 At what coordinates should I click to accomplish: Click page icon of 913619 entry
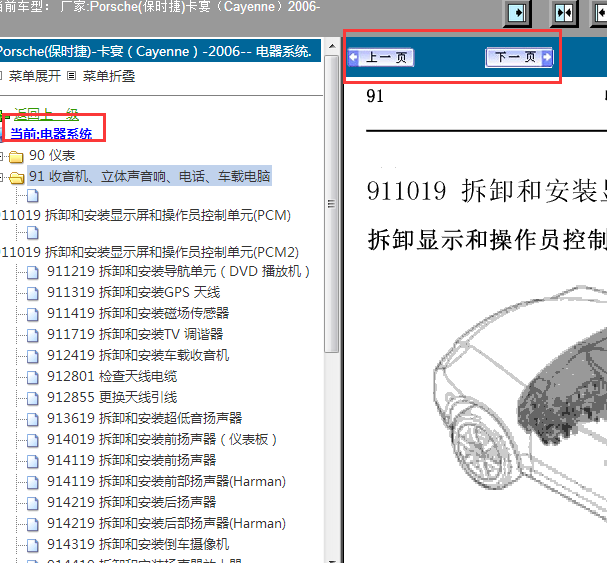point(33,419)
